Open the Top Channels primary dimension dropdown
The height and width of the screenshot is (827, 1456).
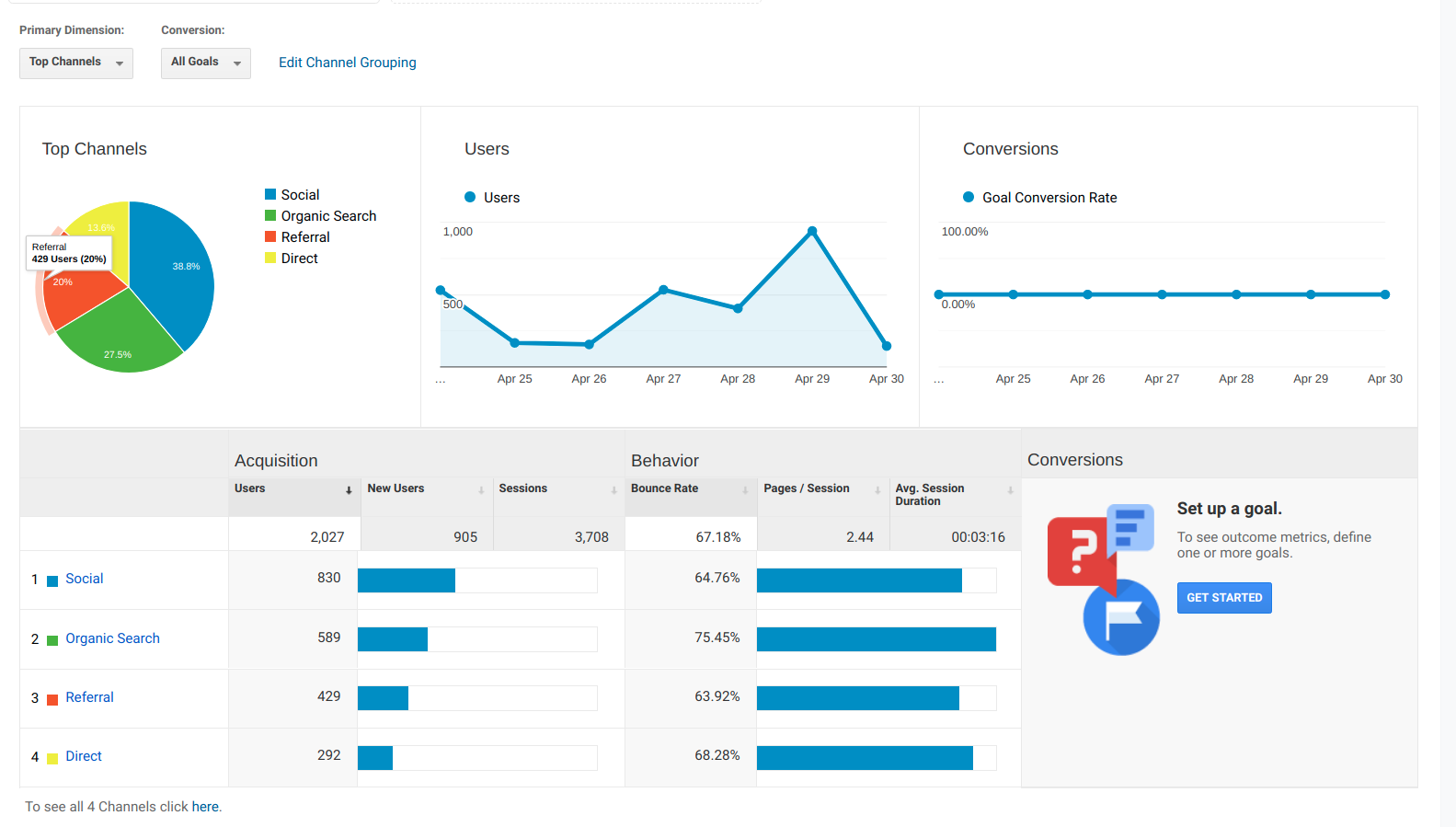point(76,63)
